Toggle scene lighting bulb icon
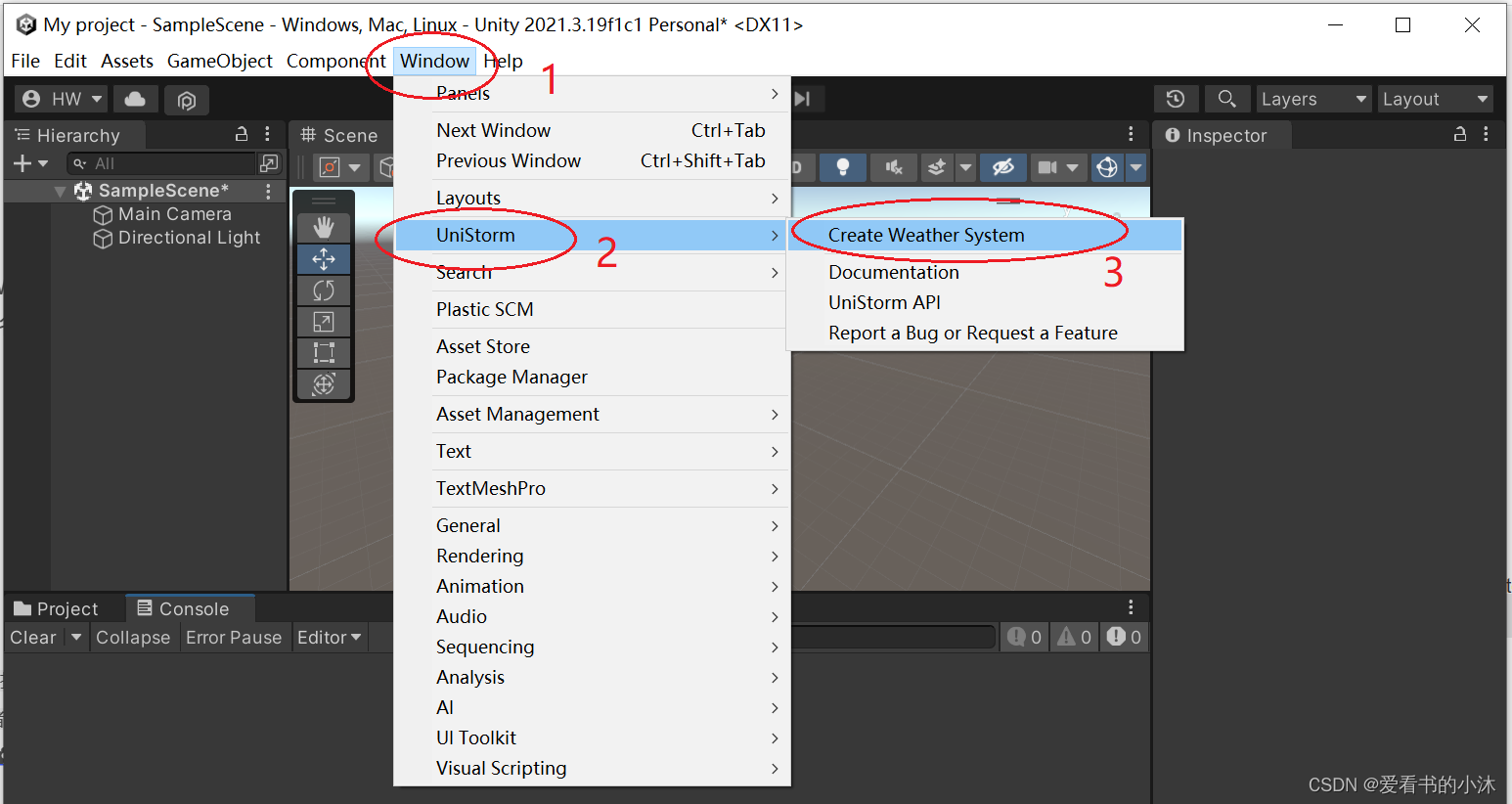The height and width of the screenshot is (804, 1512). tap(843, 167)
